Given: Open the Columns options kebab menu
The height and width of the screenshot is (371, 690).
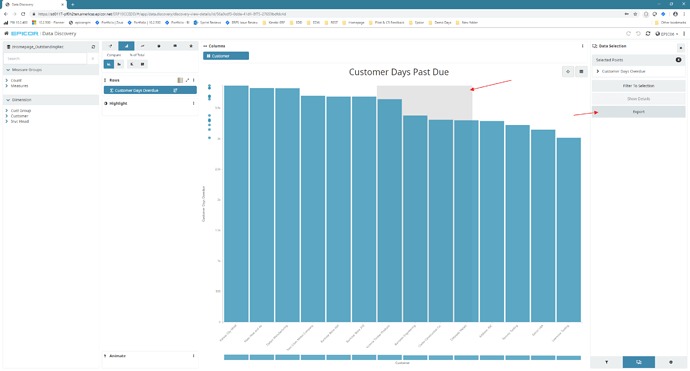Looking at the screenshot, I should pos(583,46).
